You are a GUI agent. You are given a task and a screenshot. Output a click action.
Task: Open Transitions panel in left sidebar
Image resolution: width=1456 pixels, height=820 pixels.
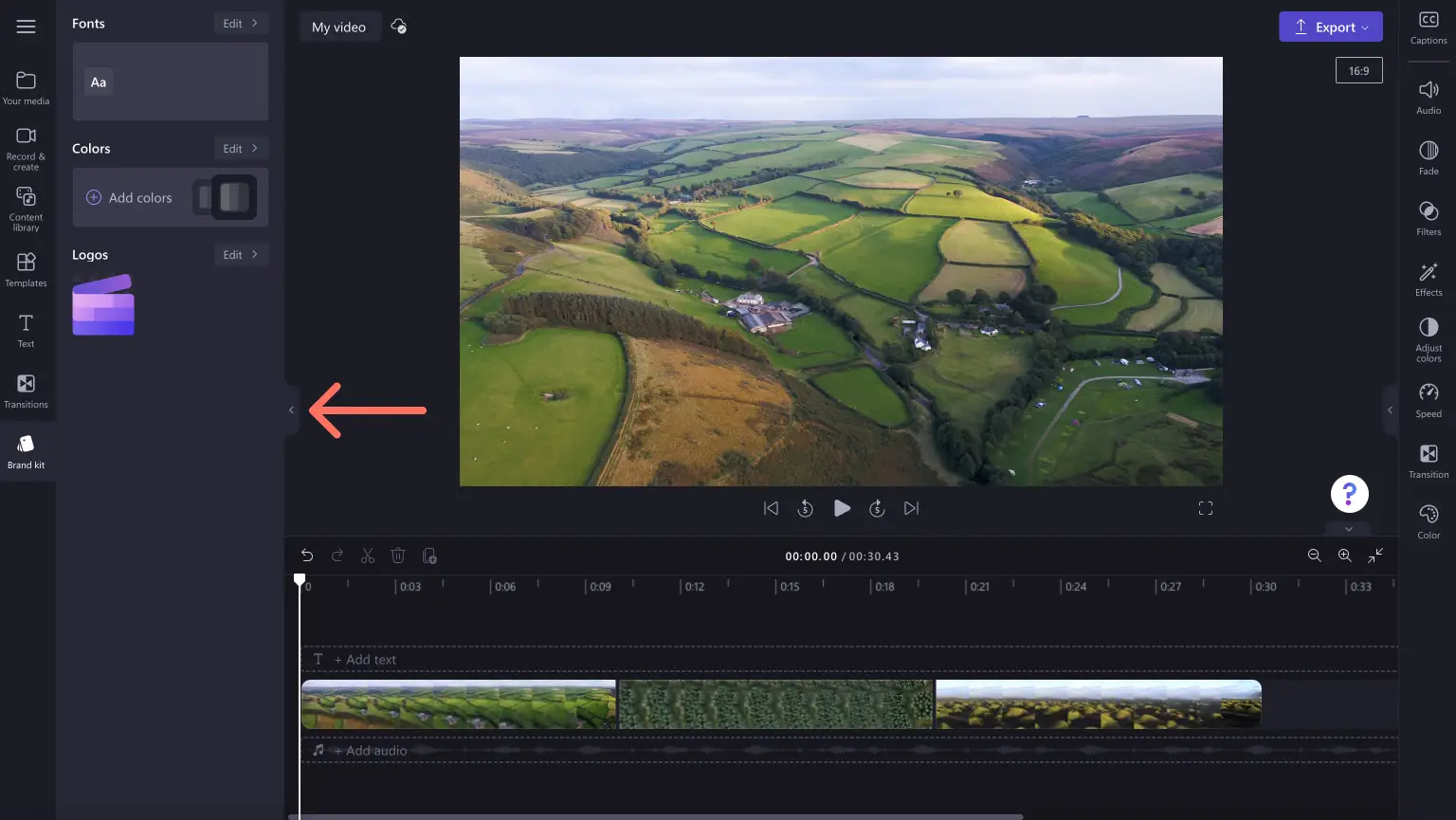point(26,391)
